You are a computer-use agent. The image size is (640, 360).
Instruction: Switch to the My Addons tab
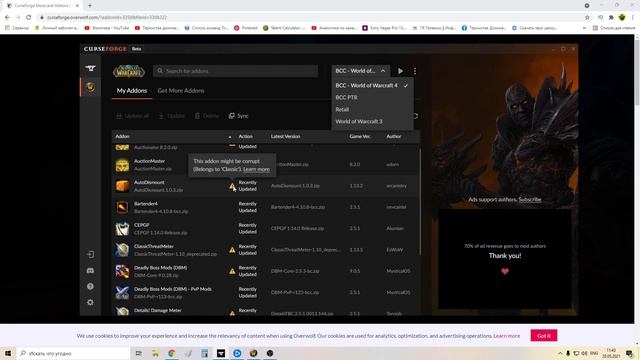(132, 91)
